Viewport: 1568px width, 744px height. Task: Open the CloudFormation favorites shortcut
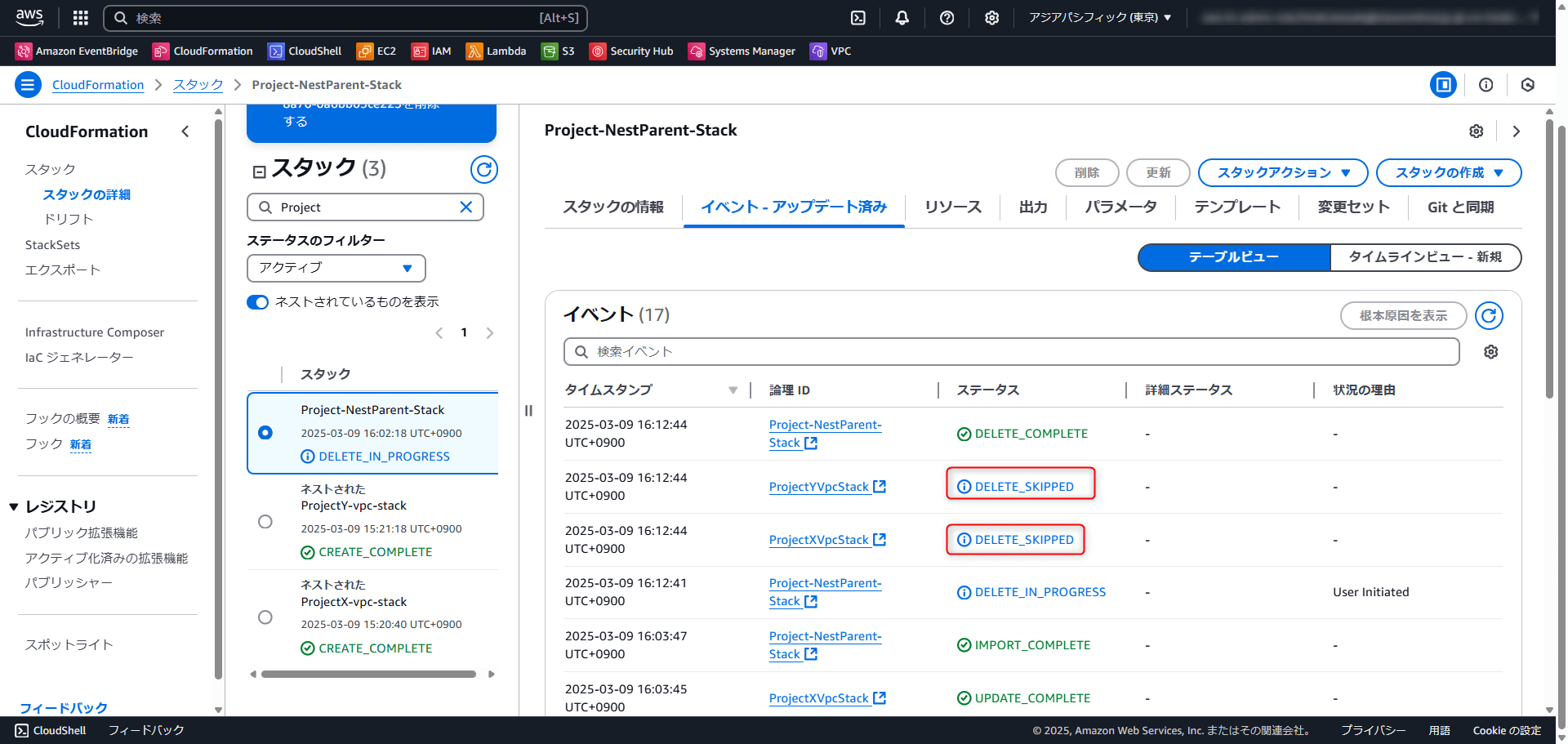203,51
